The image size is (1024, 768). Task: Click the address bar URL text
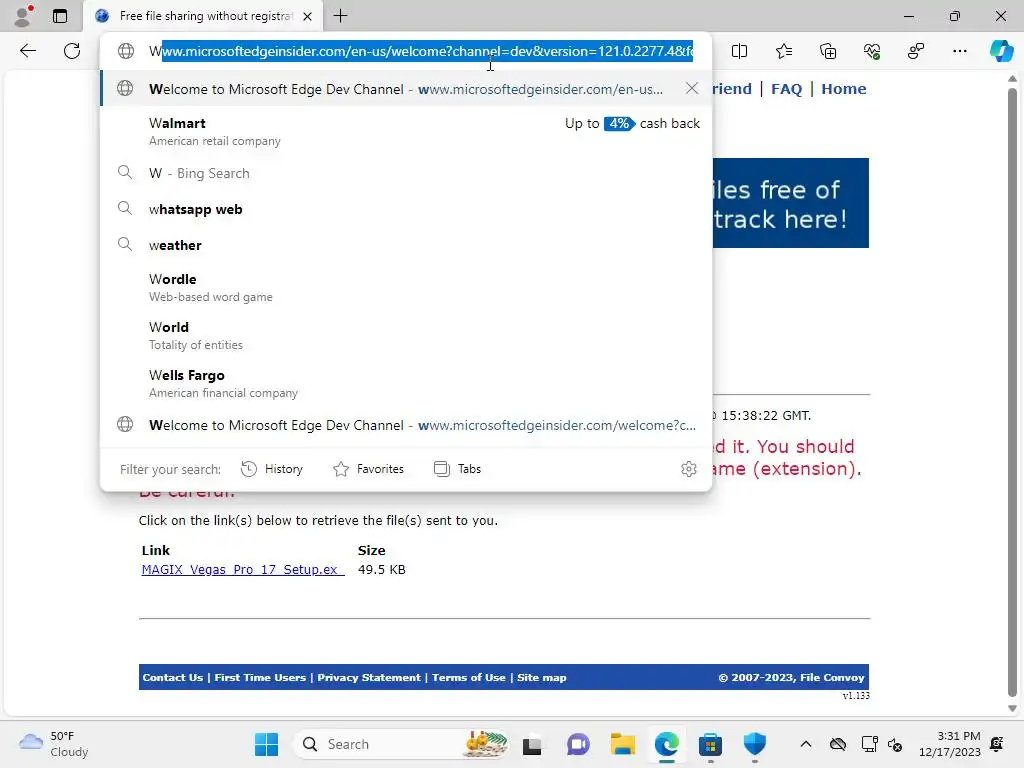pos(421,51)
